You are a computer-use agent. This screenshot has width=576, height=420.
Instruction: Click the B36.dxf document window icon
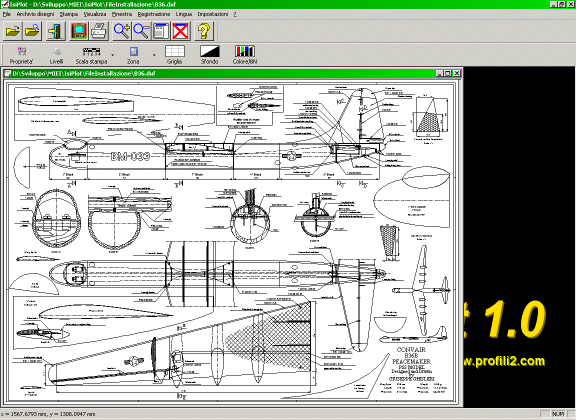click(x=7, y=73)
